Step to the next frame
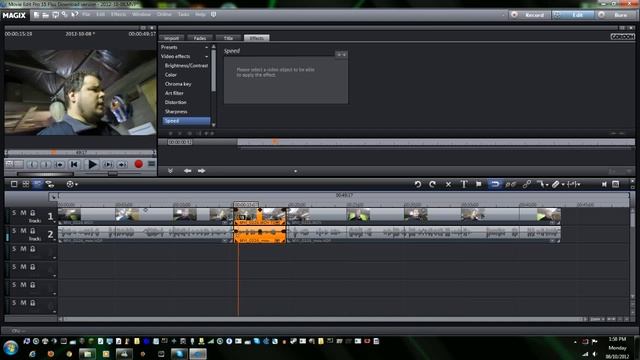This screenshot has width=640, height=360. [x=108, y=164]
